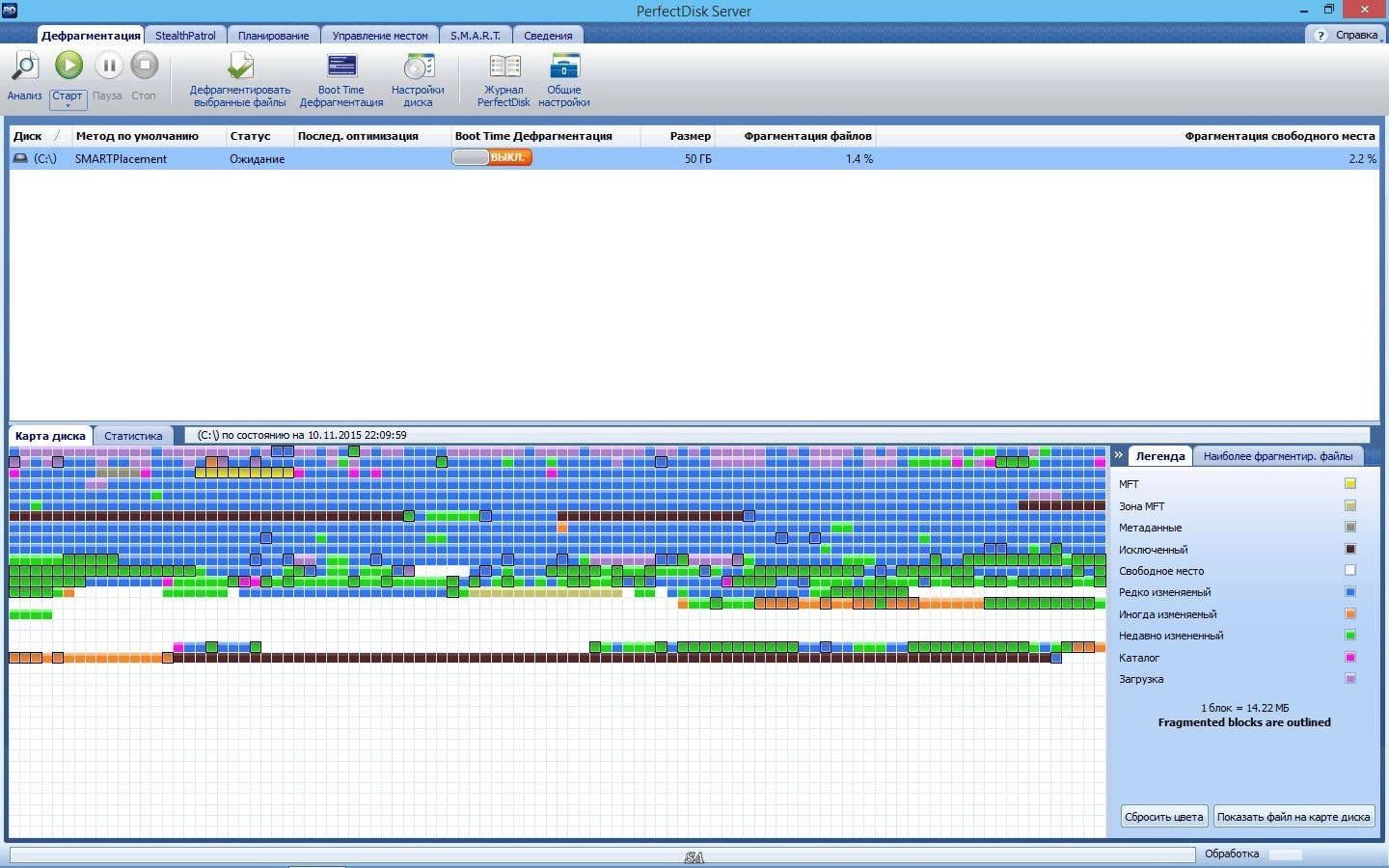Click the MFT yellow color swatch
The height and width of the screenshot is (868, 1389).
pos(1350,484)
